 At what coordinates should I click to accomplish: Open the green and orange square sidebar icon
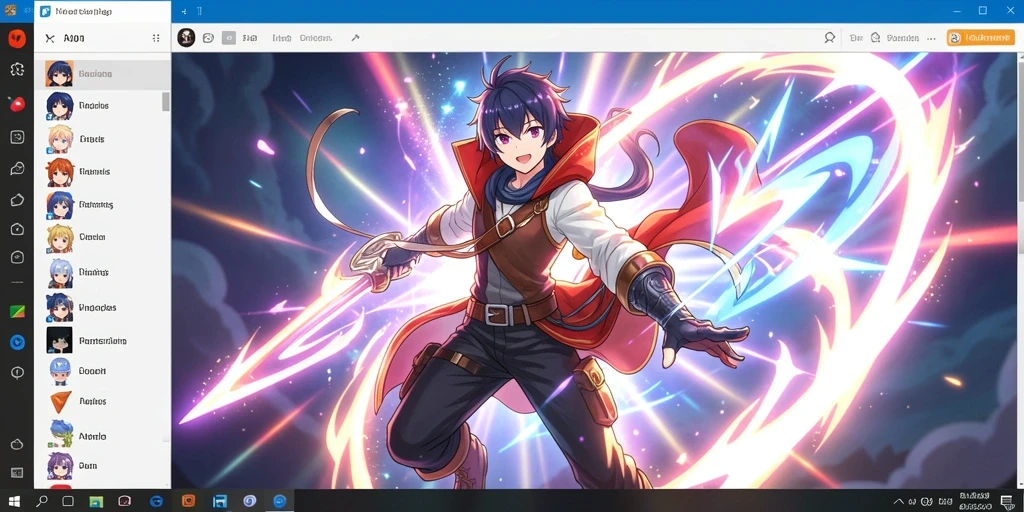17,312
